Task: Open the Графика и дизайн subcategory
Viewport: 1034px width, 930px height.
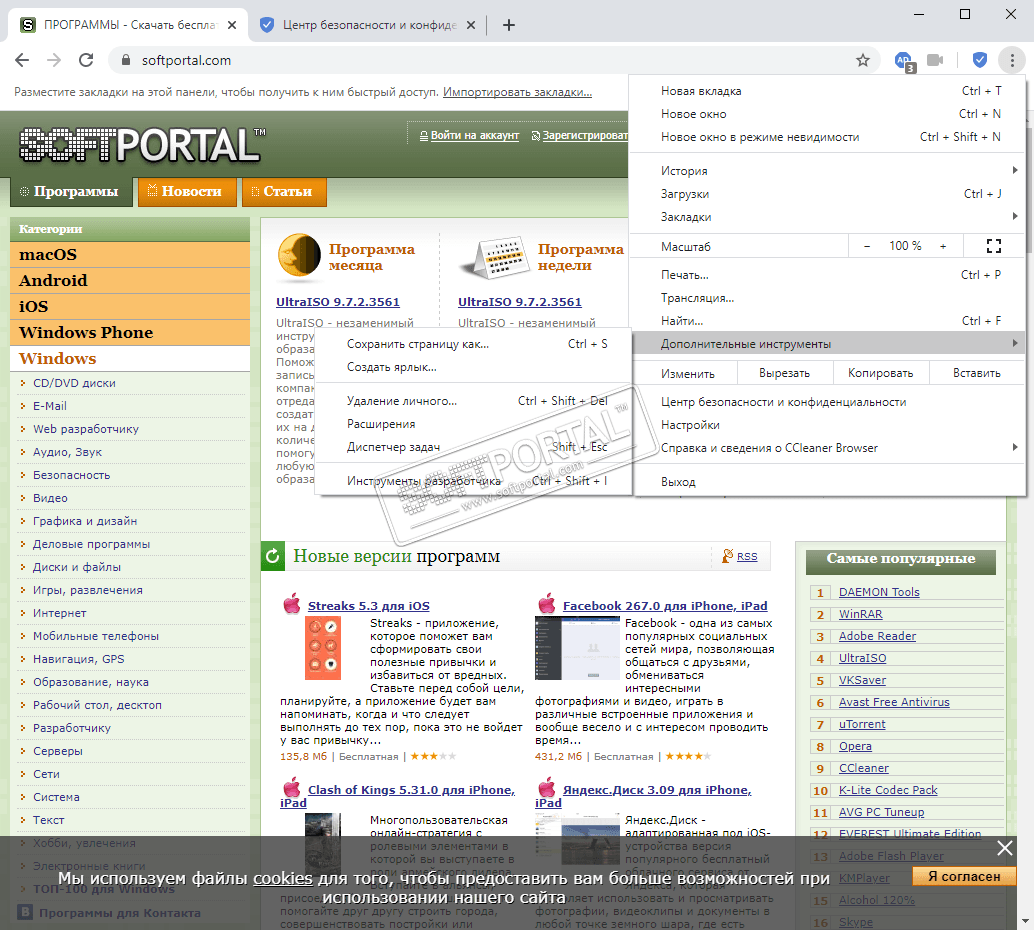Action: pyautogui.click(x=85, y=521)
